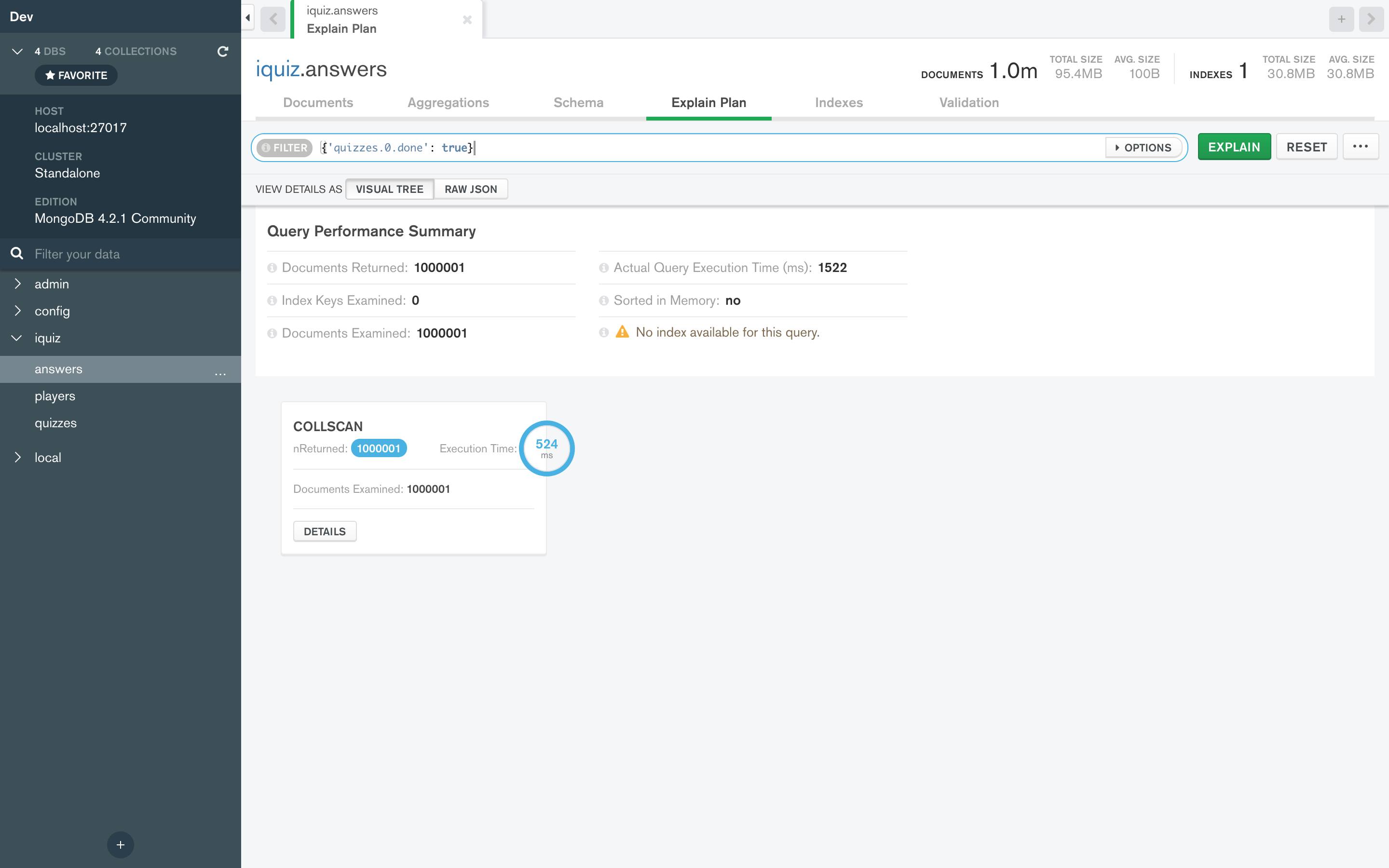Collapse the sidebar with the arrow icon

tap(247, 18)
